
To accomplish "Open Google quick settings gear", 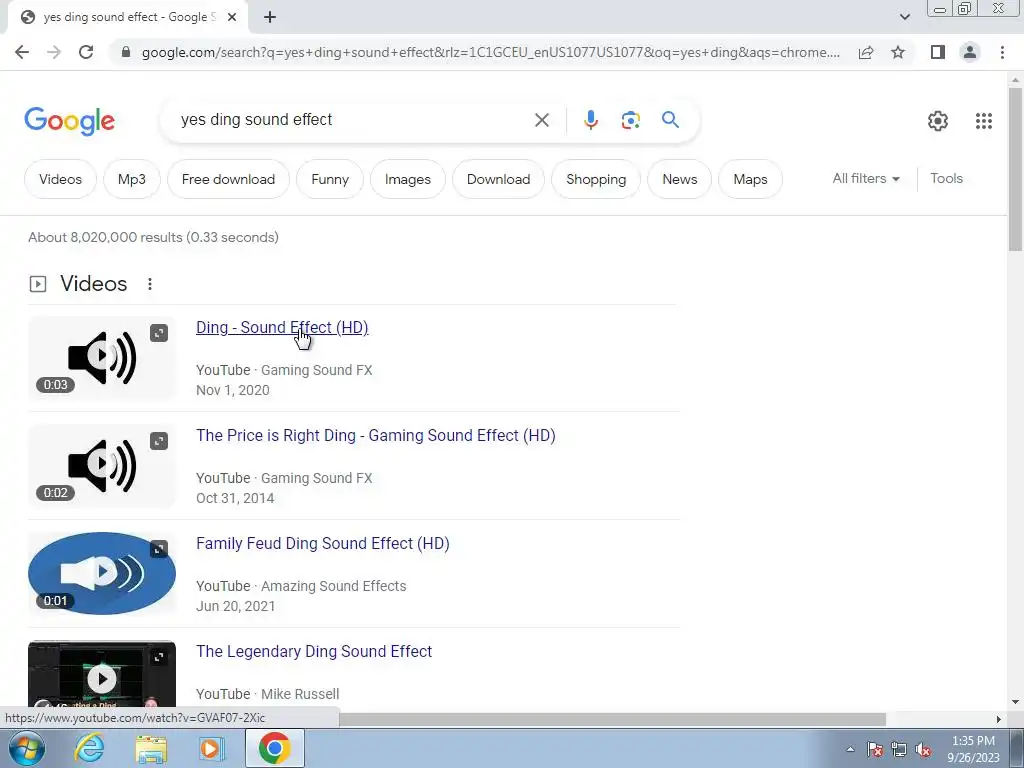I will pyautogui.click(x=938, y=121).
